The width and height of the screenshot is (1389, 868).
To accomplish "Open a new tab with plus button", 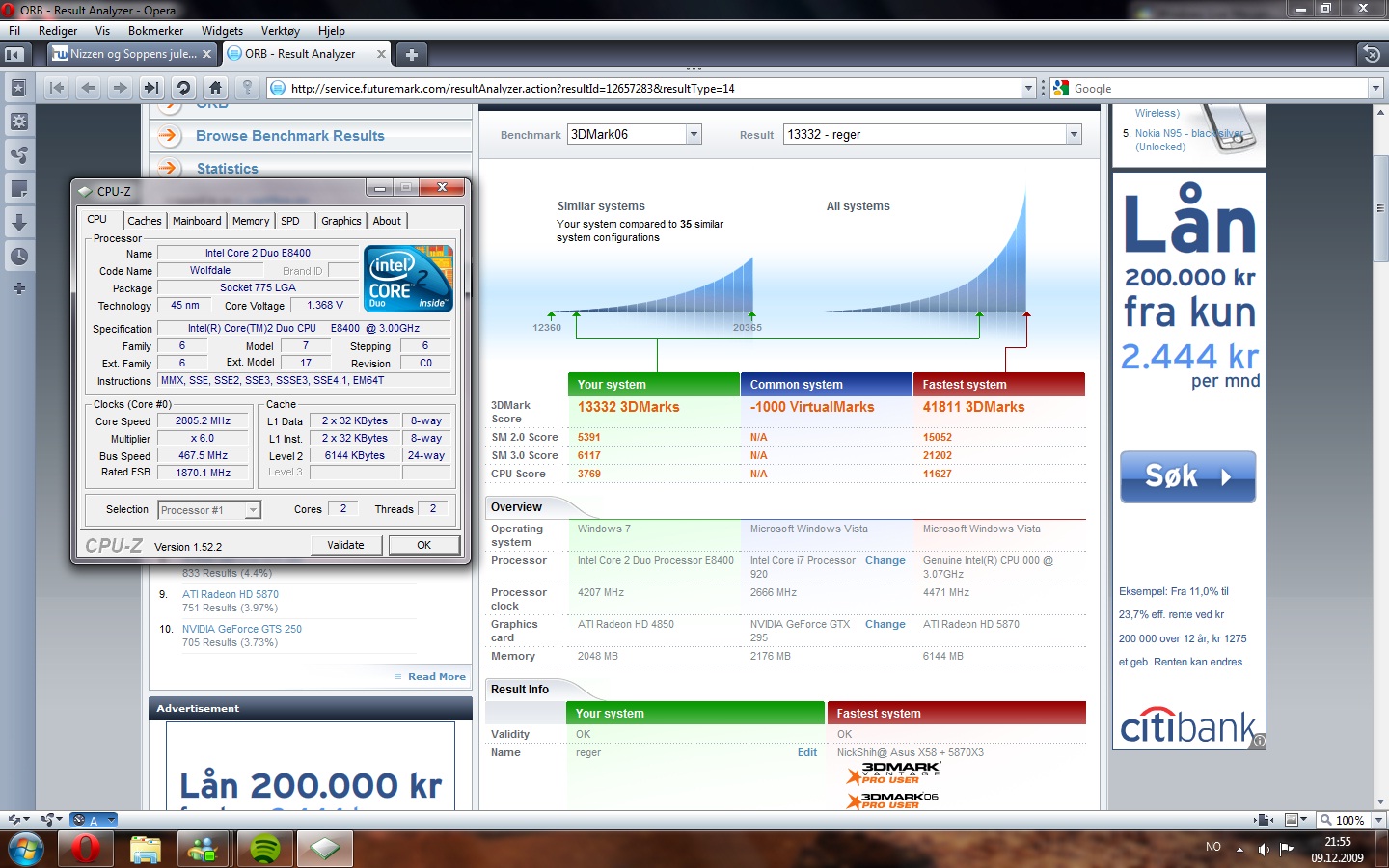I will pos(411,54).
